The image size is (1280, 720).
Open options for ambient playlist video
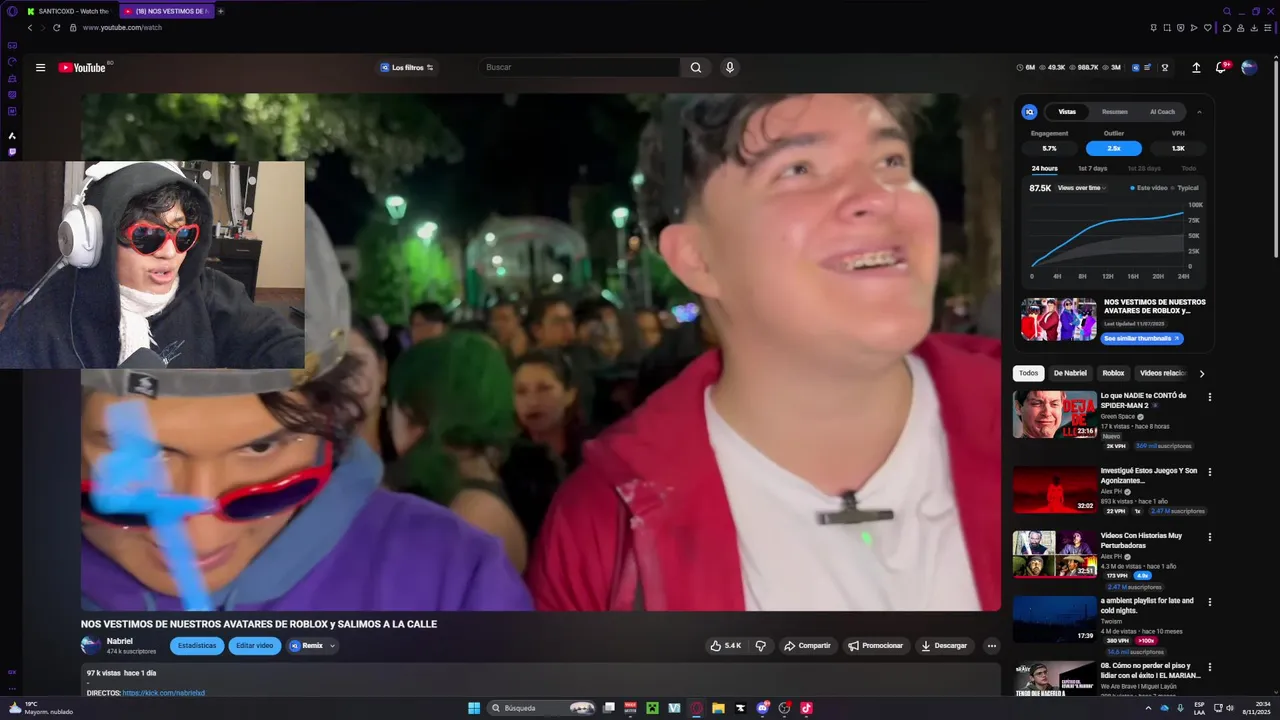coord(1209,602)
